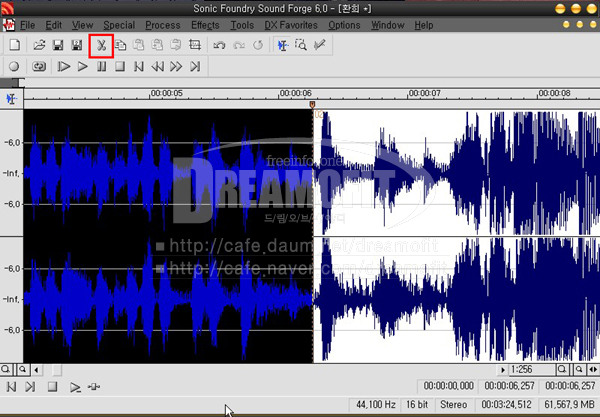Select the Pencil tool
Viewport: 600px width, 417px height.
[320, 45]
